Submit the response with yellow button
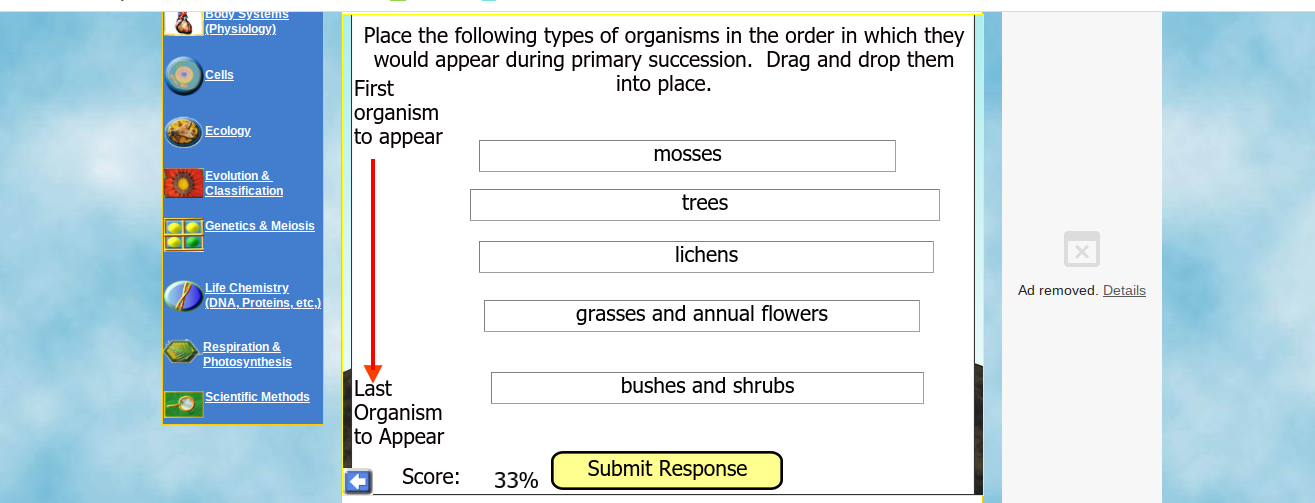The height and width of the screenshot is (503, 1315). click(x=667, y=470)
